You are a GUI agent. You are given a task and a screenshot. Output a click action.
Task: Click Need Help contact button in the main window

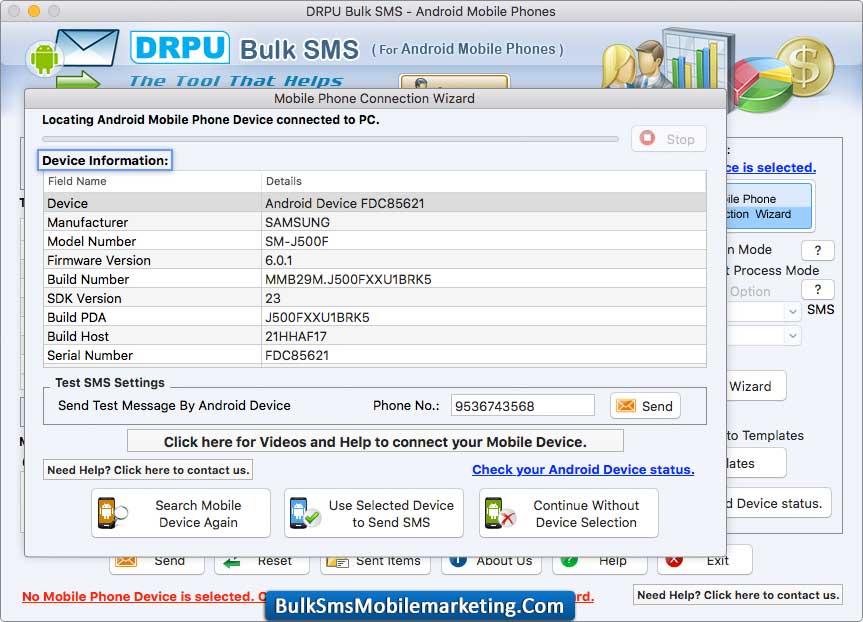738,595
